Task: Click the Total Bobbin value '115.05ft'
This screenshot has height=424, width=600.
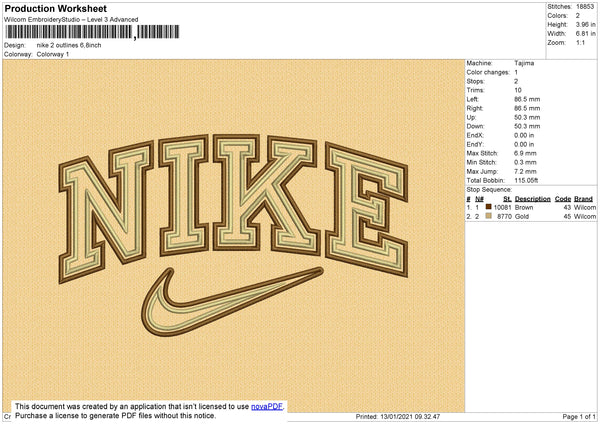Action: tap(526, 180)
